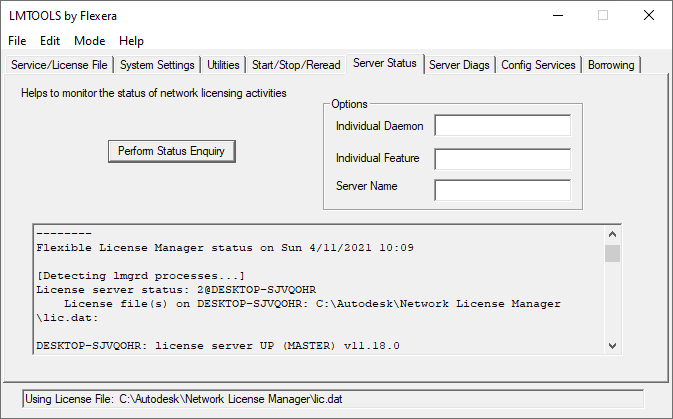Switch to Config Services tab
This screenshot has width=673, height=419.
pos(539,65)
